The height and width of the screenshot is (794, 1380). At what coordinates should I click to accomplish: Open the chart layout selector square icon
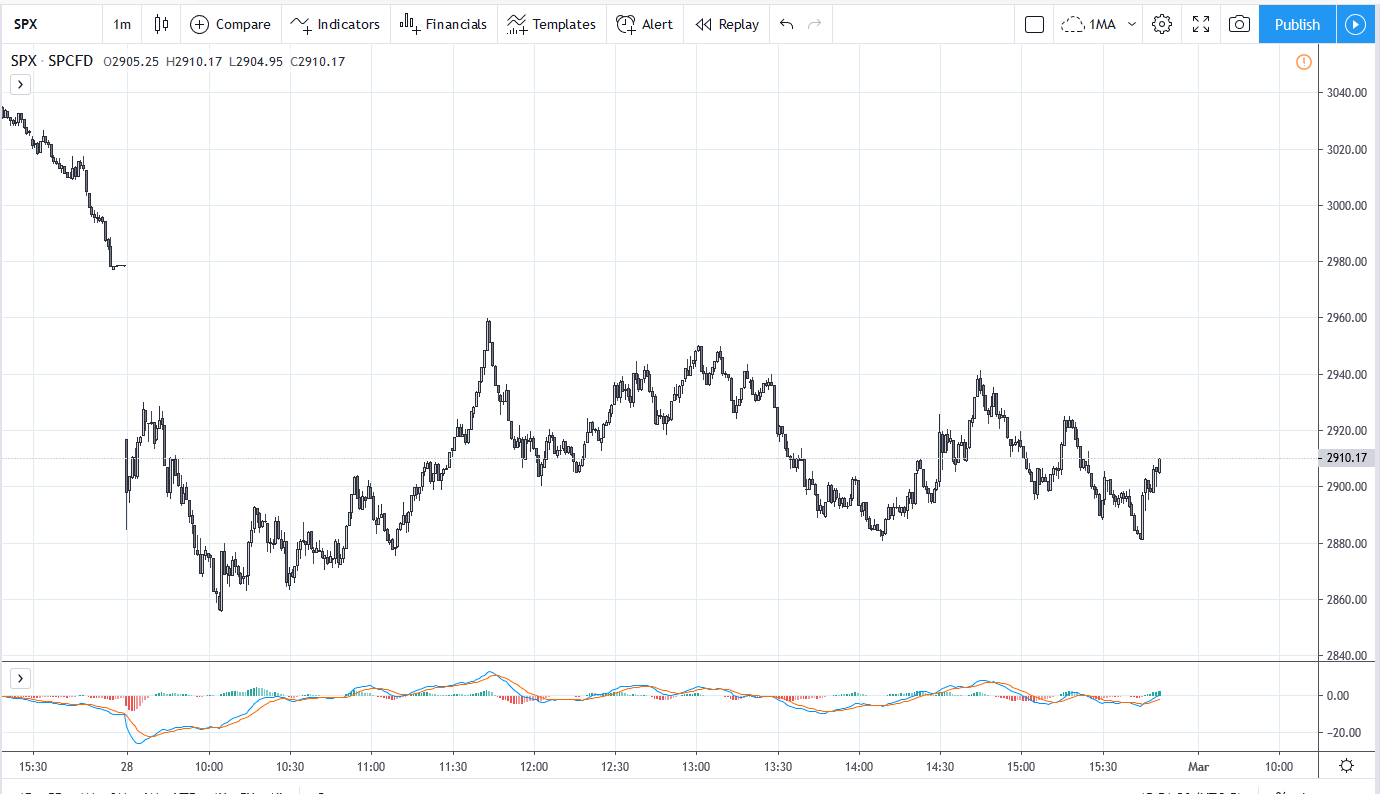(x=1035, y=24)
